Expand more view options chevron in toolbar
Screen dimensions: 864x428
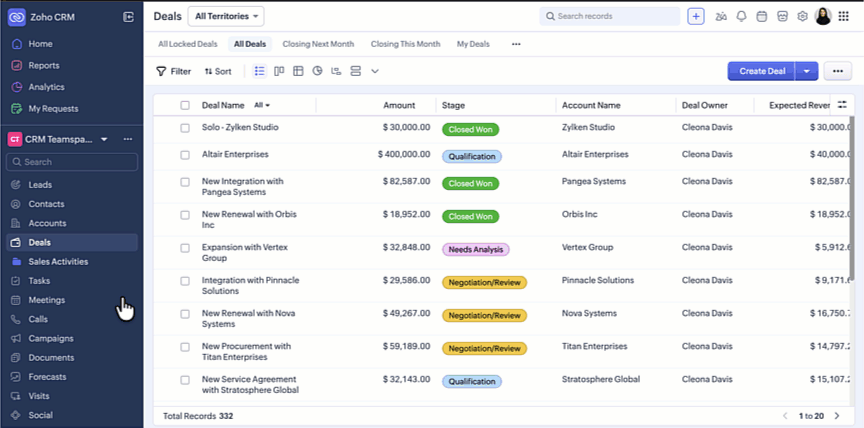click(375, 71)
